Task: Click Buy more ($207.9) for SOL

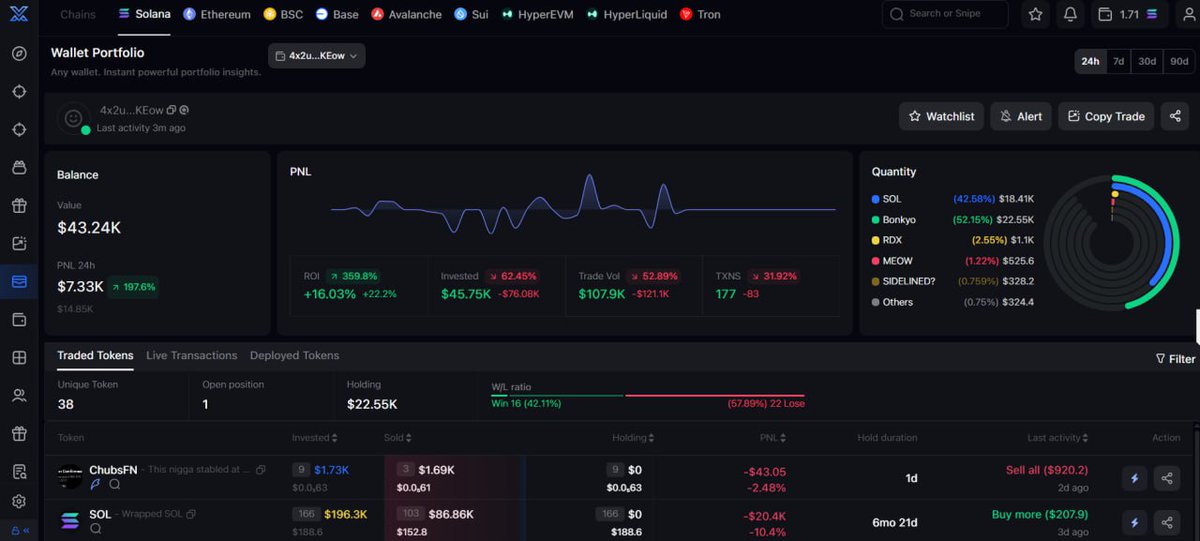Action: pyautogui.click(x=1040, y=514)
